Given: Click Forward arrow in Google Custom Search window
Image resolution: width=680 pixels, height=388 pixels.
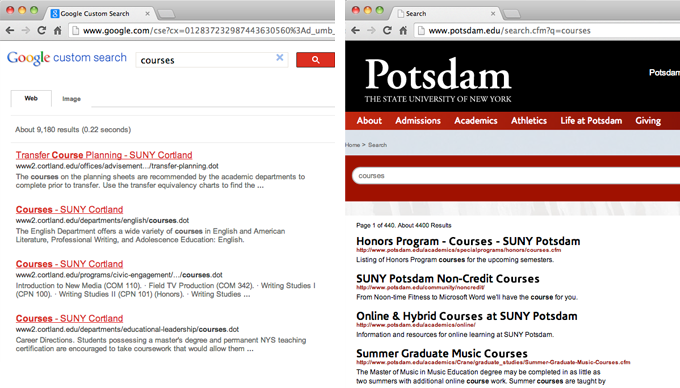Looking at the screenshot, I should [26, 30].
